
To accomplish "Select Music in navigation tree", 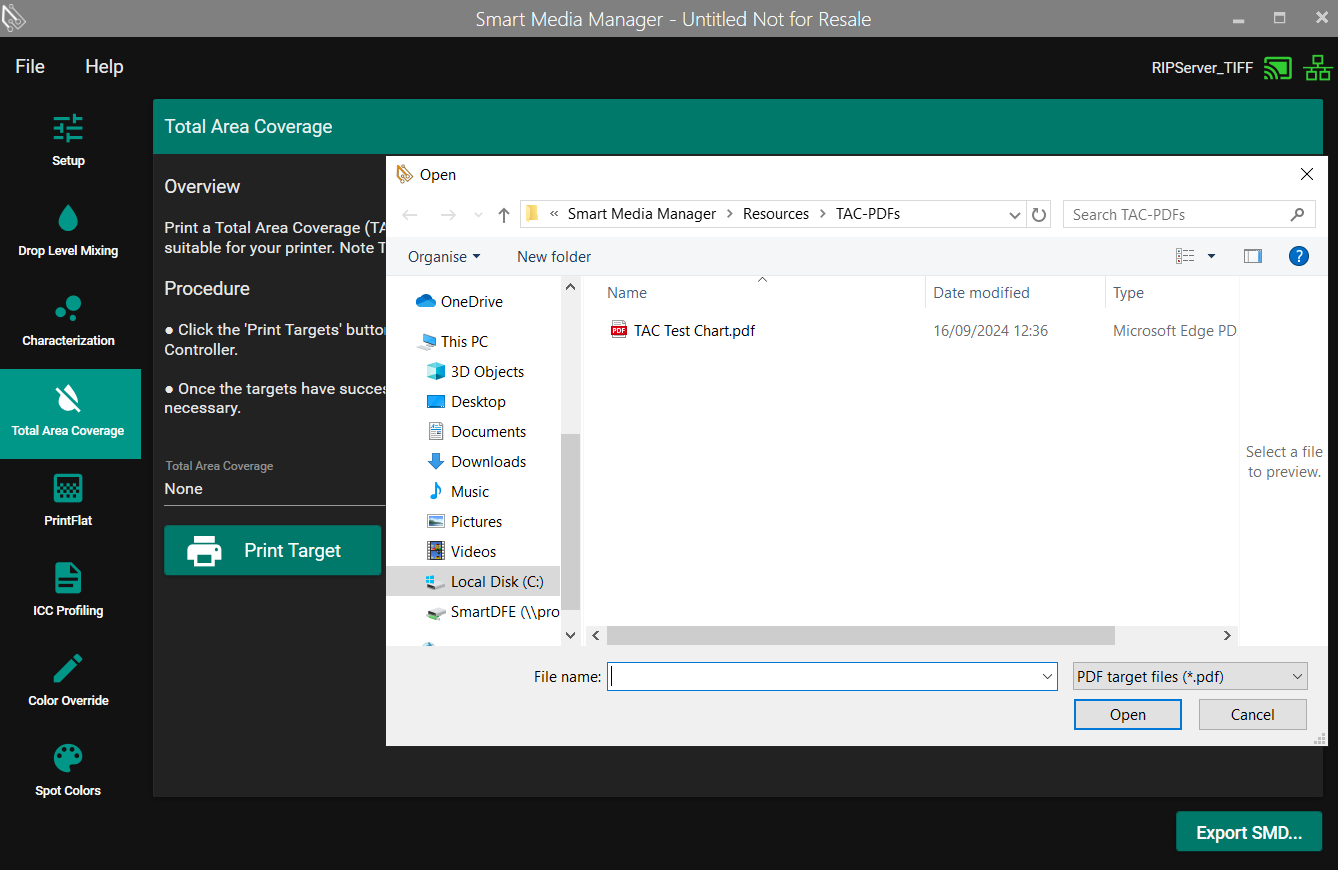I will (x=458, y=491).
